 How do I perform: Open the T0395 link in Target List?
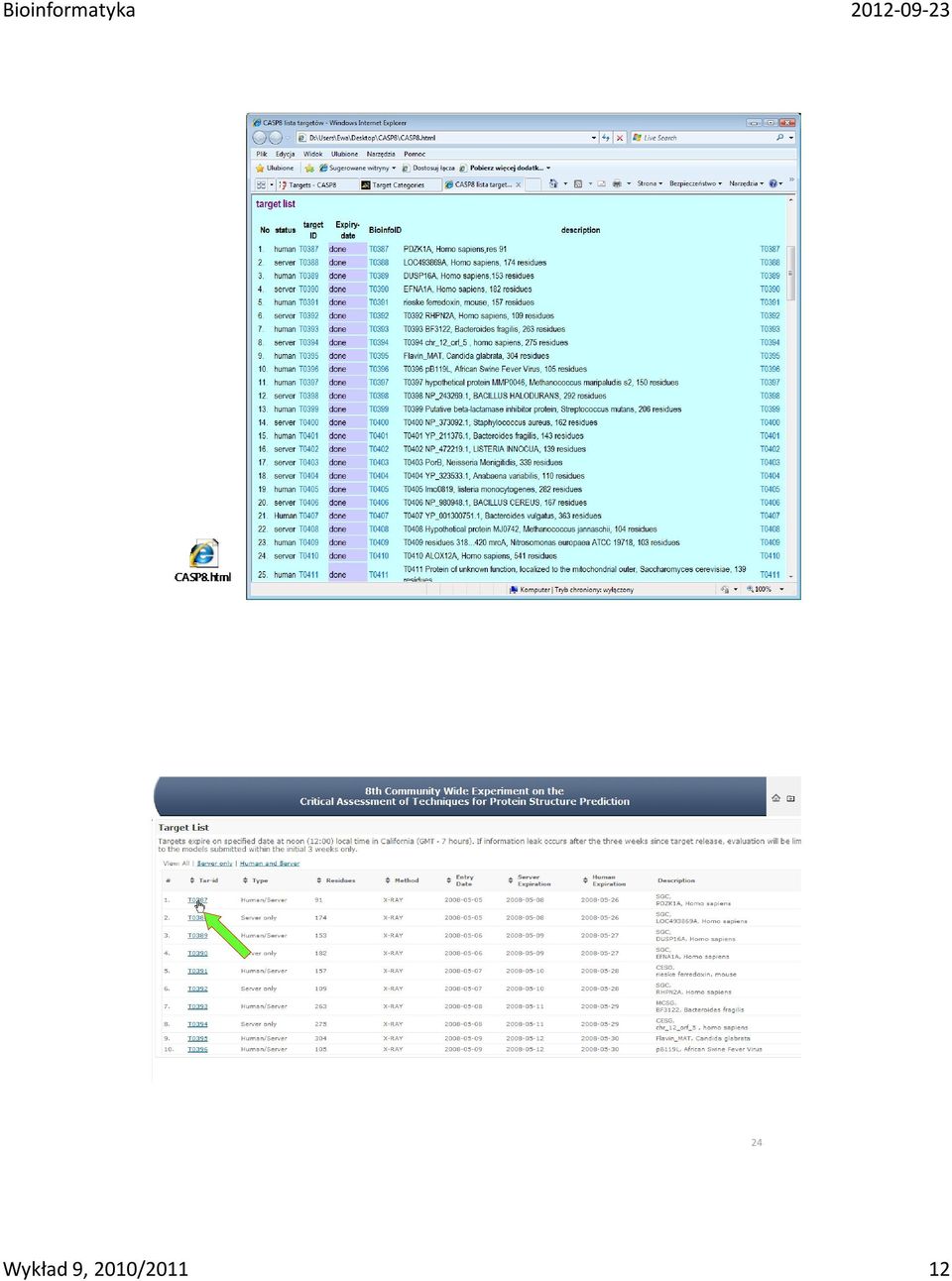(x=197, y=1039)
